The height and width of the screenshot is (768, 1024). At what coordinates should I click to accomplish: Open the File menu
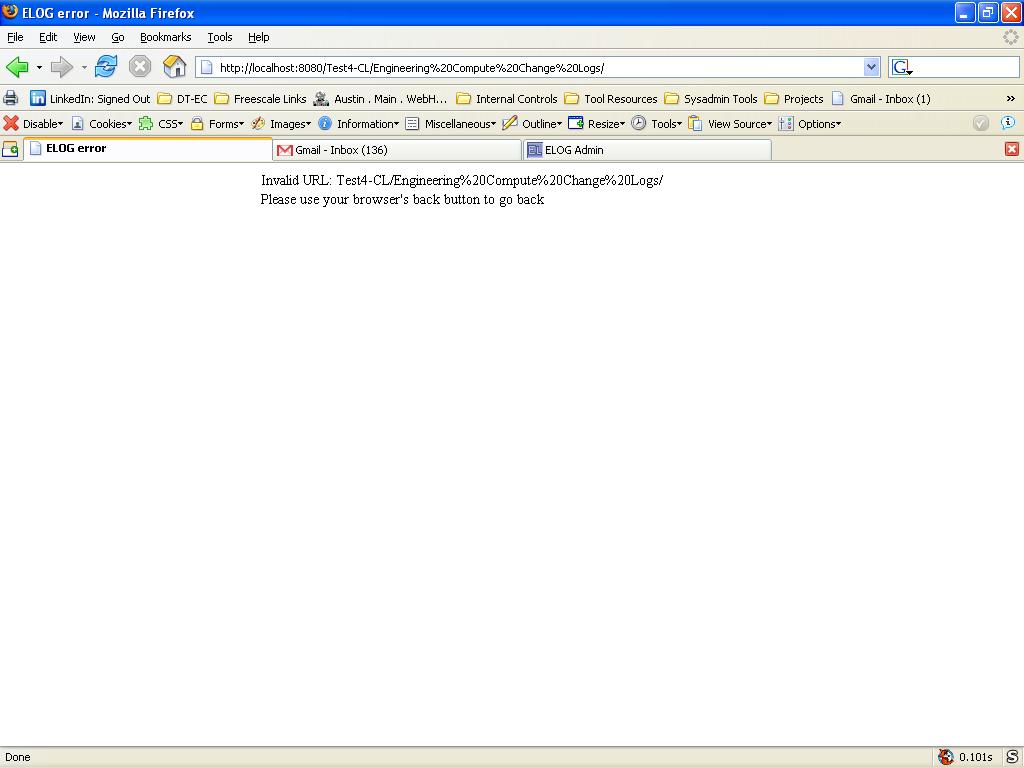(x=15, y=37)
